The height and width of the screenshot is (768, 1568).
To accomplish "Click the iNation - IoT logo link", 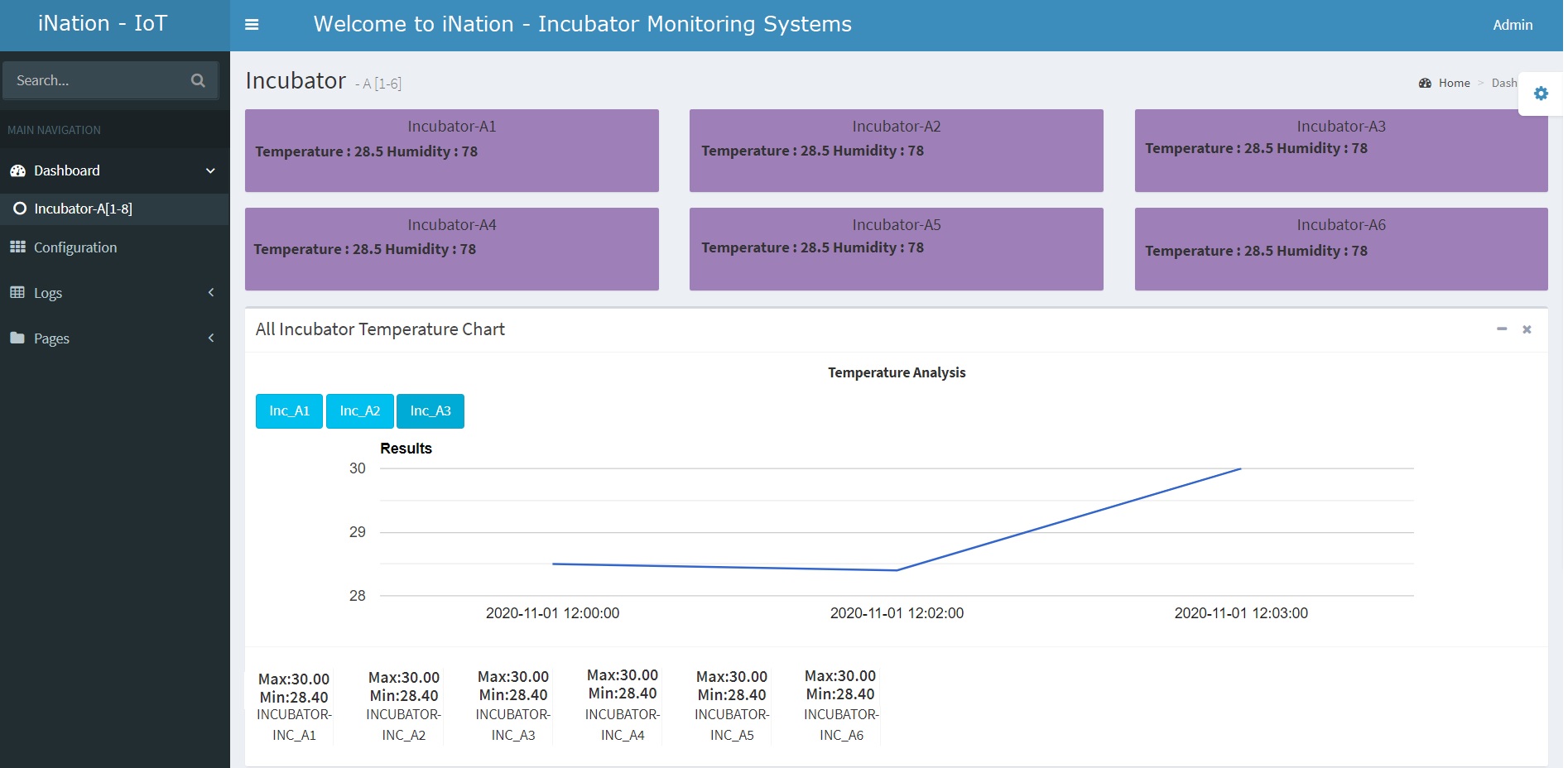I will (103, 24).
